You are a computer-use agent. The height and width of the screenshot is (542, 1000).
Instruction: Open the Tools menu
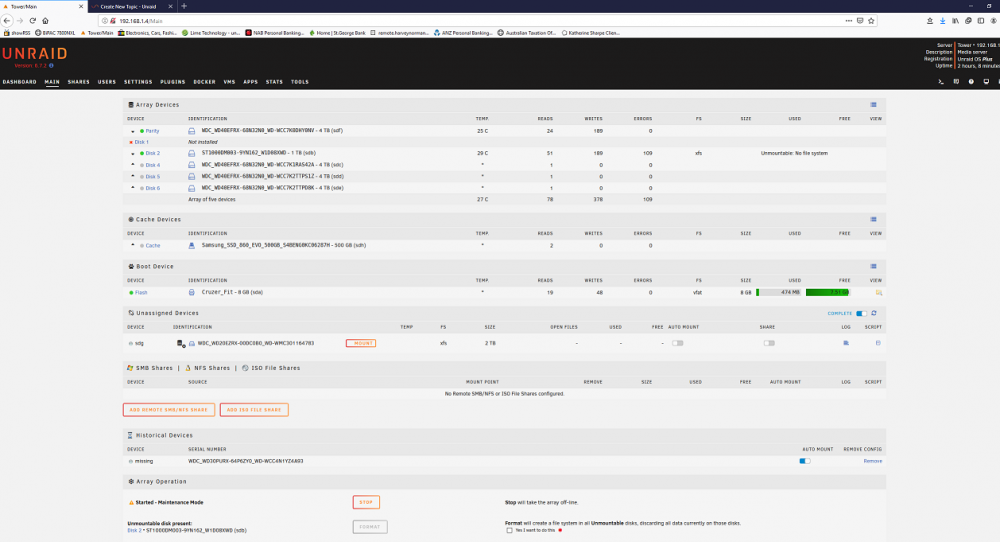coord(300,82)
